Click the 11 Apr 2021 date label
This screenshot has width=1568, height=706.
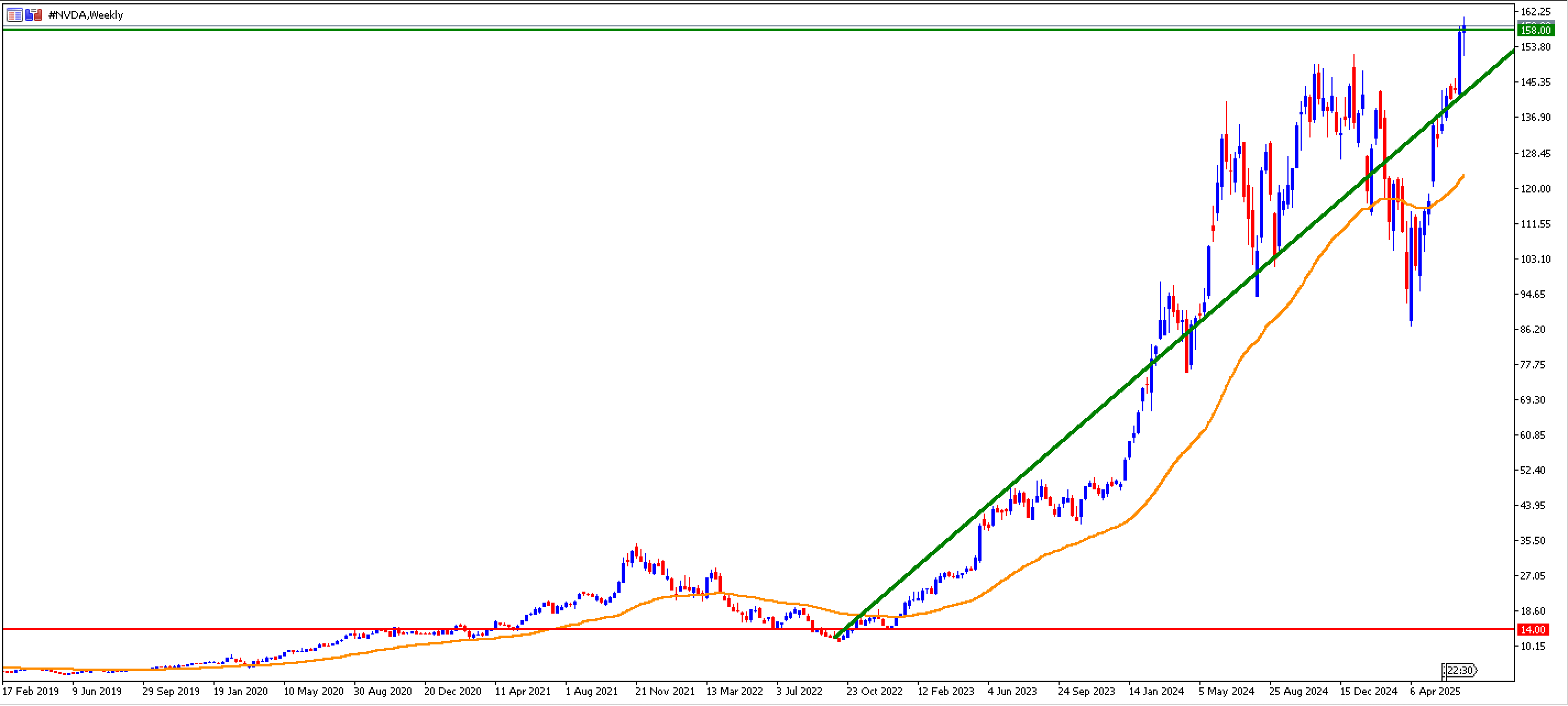click(523, 691)
